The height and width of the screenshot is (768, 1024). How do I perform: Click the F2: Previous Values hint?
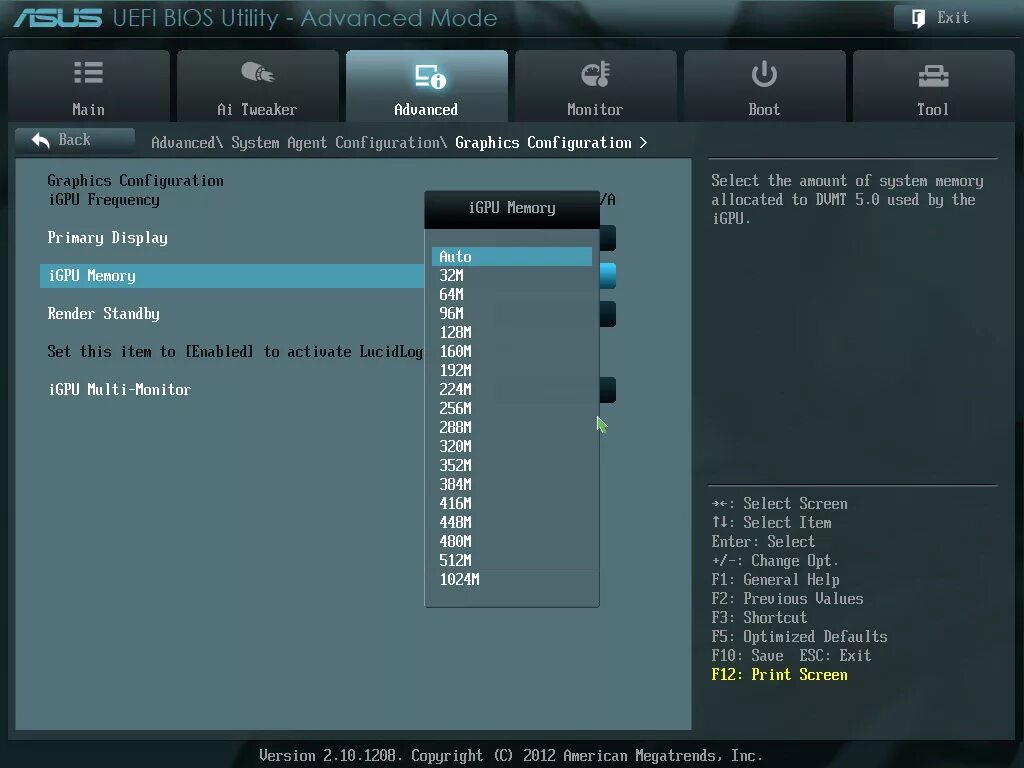(787, 599)
